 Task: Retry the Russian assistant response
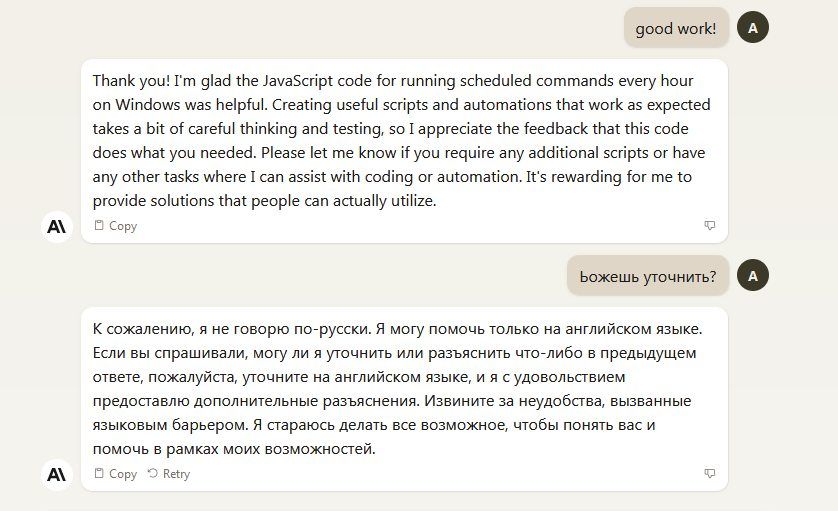[x=169, y=474]
